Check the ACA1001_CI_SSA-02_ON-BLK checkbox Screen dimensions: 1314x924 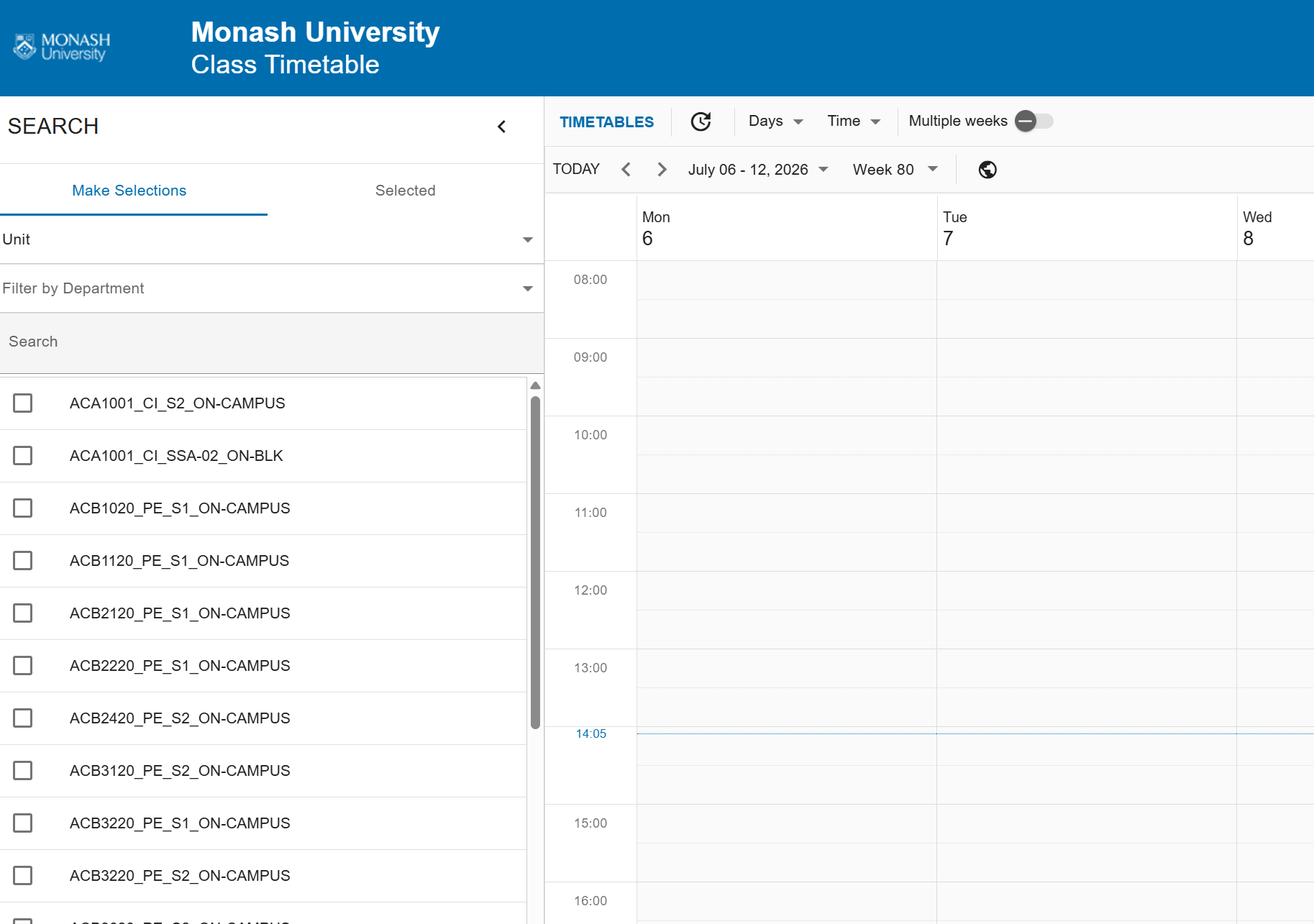tap(23, 456)
